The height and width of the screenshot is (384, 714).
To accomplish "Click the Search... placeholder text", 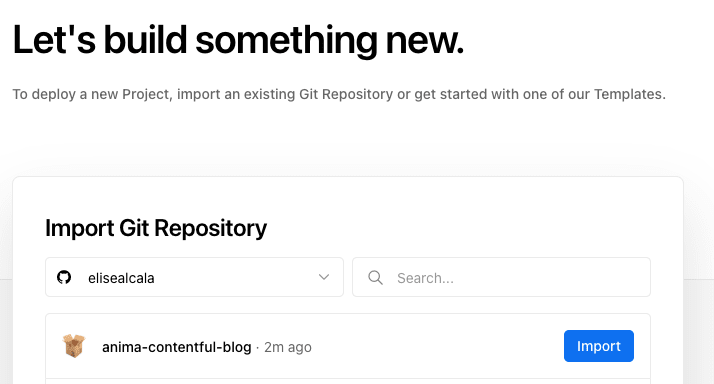I will point(425,278).
